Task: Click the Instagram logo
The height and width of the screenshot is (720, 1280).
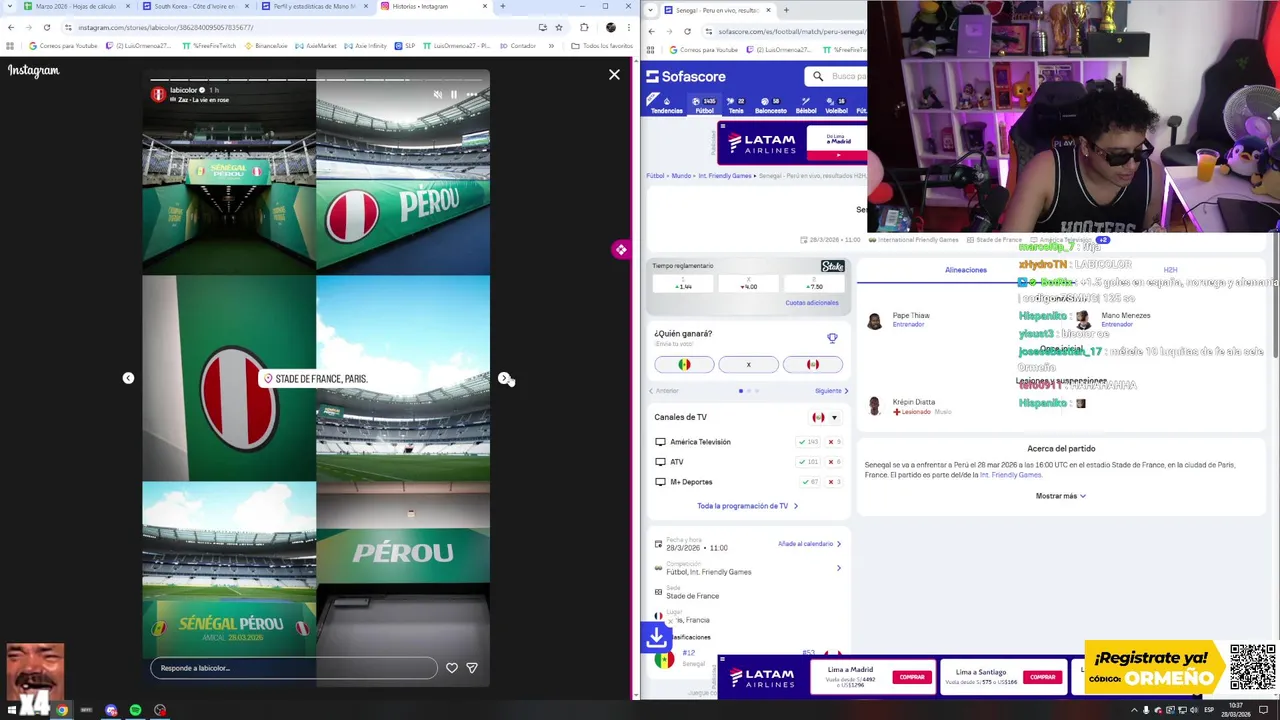Action: pyautogui.click(x=33, y=71)
